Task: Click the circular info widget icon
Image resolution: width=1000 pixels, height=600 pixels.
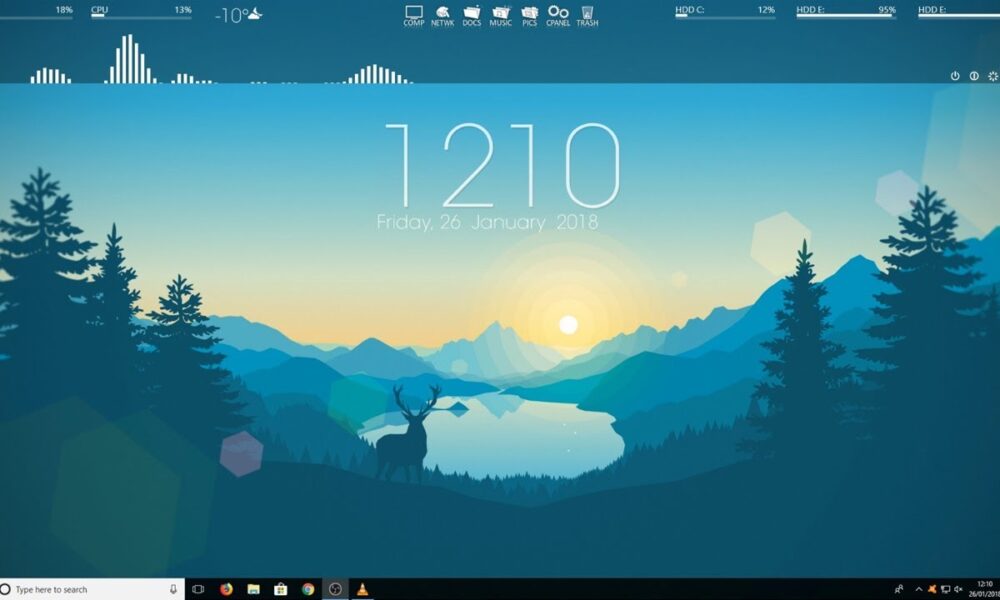Action: (975, 75)
